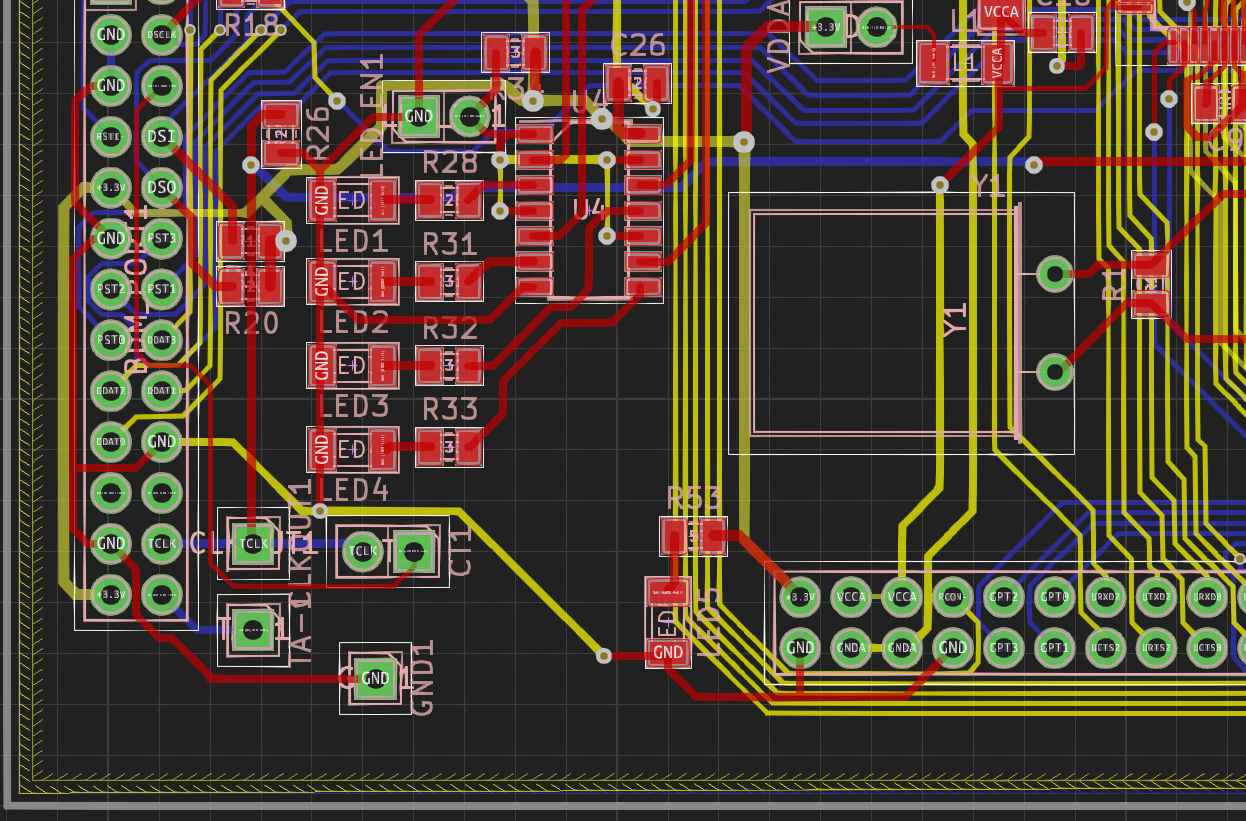The image size is (1246, 821).
Task: Click the UCTS2 pad on the bottom header
Action: (1105, 648)
